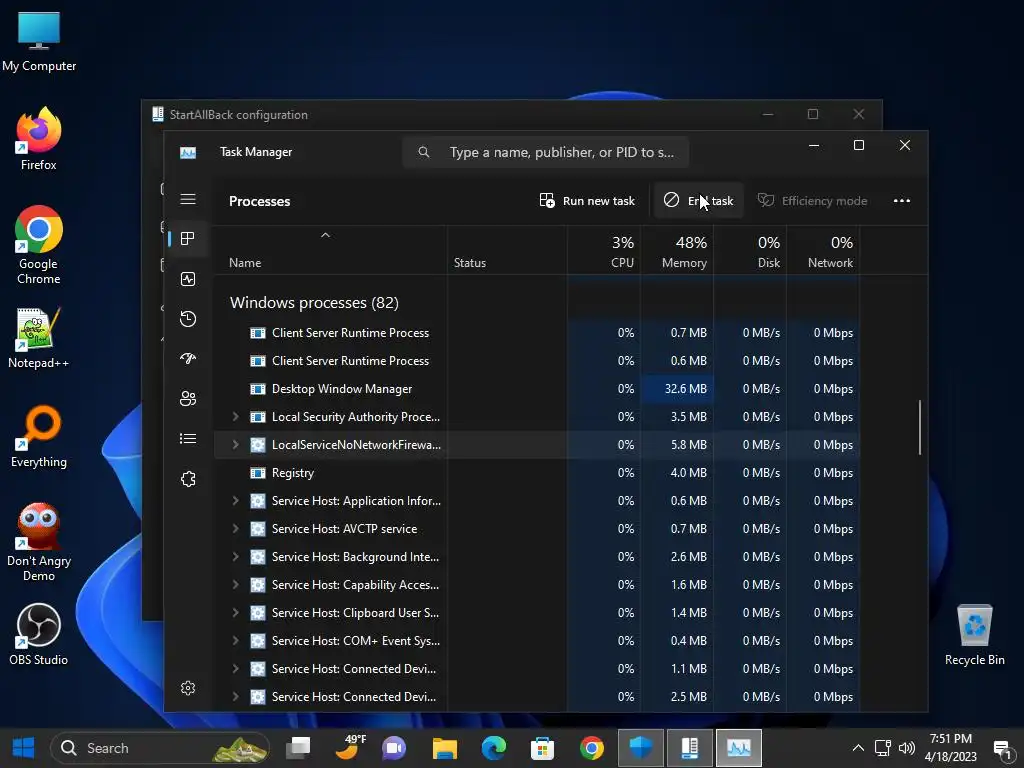Click the StartAllBack configuration window title
This screenshot has height=768, width=1024.
[x=238, y=115]
